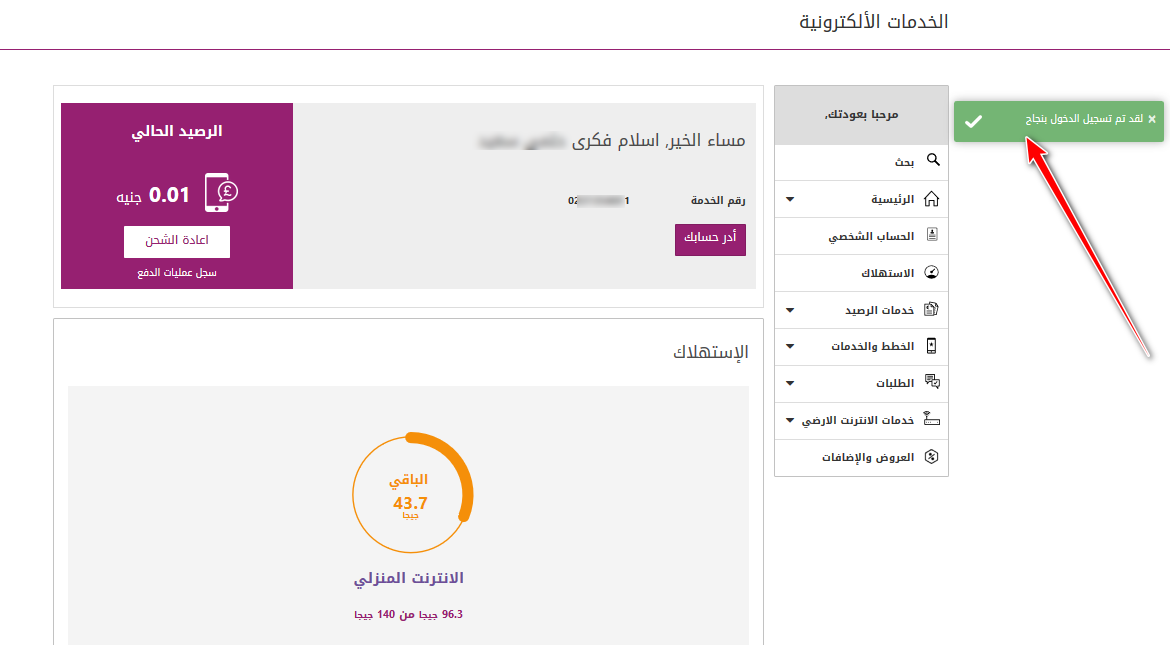Expand خدمات الانترنت الارضي section
1170x645 pixels.
pyautogui.click(x=790, y=420)
